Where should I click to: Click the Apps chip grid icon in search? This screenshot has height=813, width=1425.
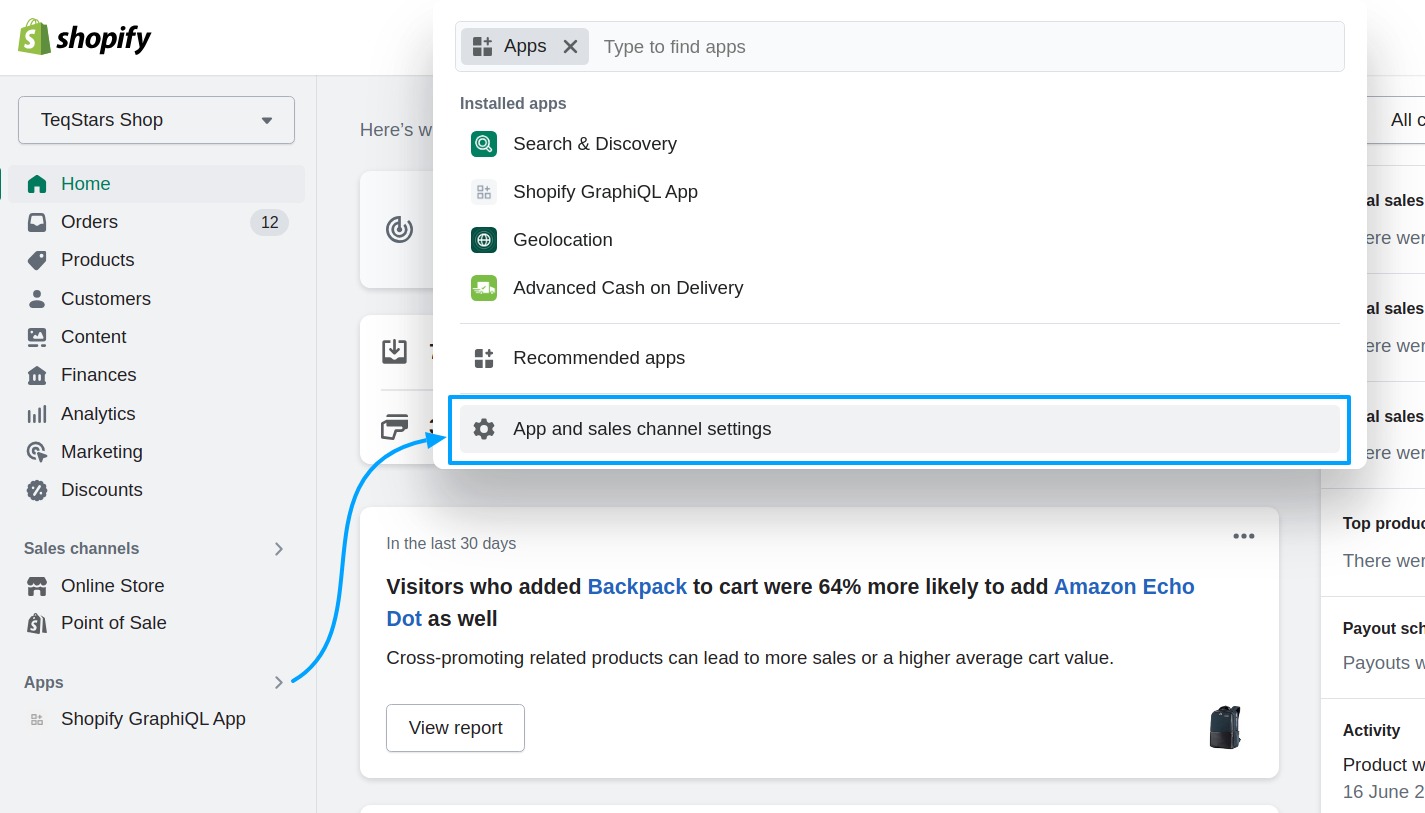click(483, 46)
